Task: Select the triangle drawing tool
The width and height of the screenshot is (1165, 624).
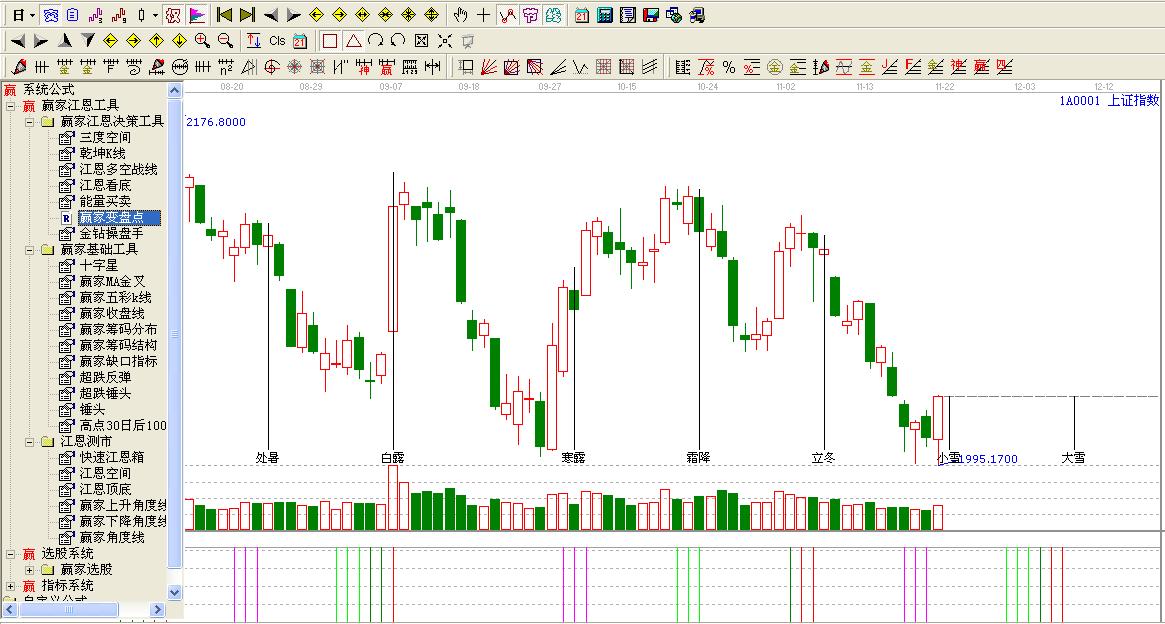Action: (353, 41)
